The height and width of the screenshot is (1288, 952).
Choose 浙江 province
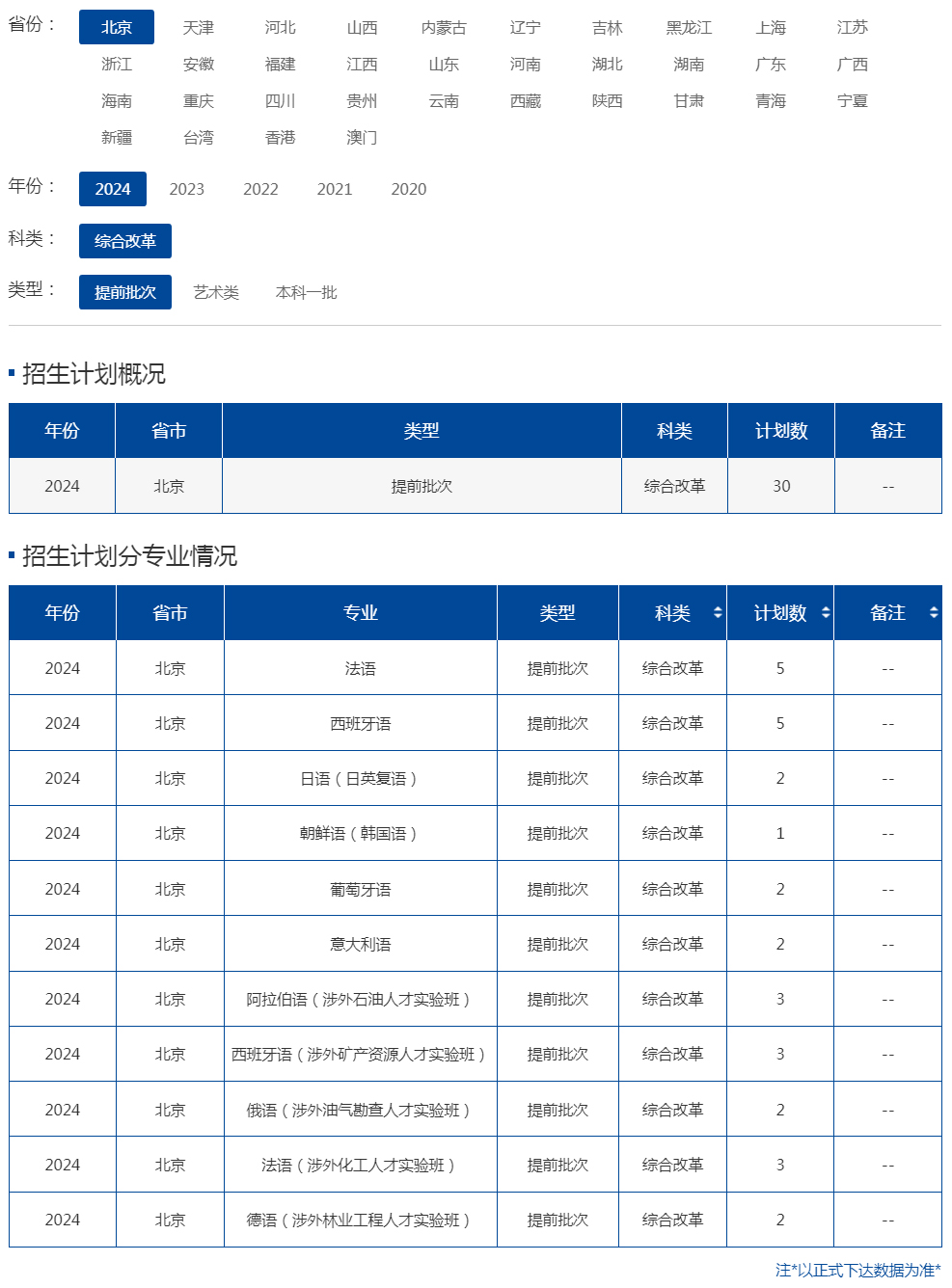point(117,64)
